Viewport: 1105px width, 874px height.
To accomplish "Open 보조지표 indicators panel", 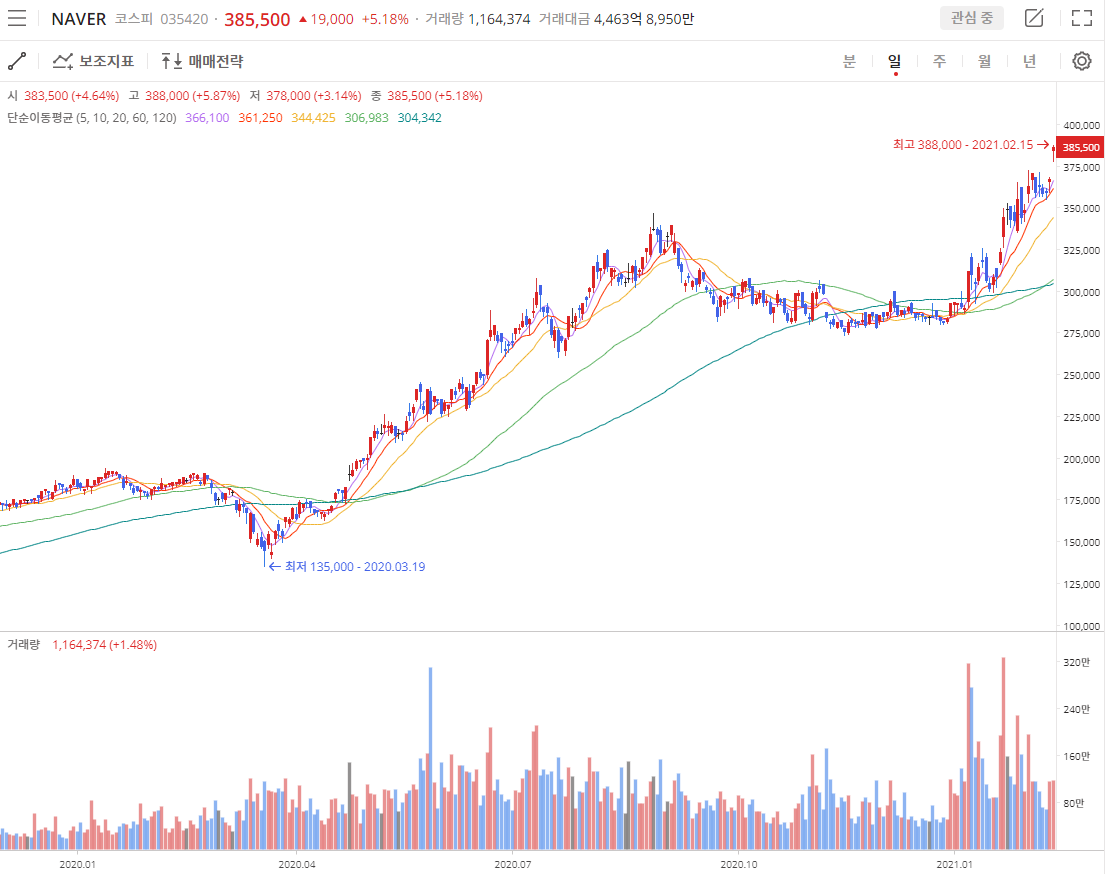I will 93,61.
